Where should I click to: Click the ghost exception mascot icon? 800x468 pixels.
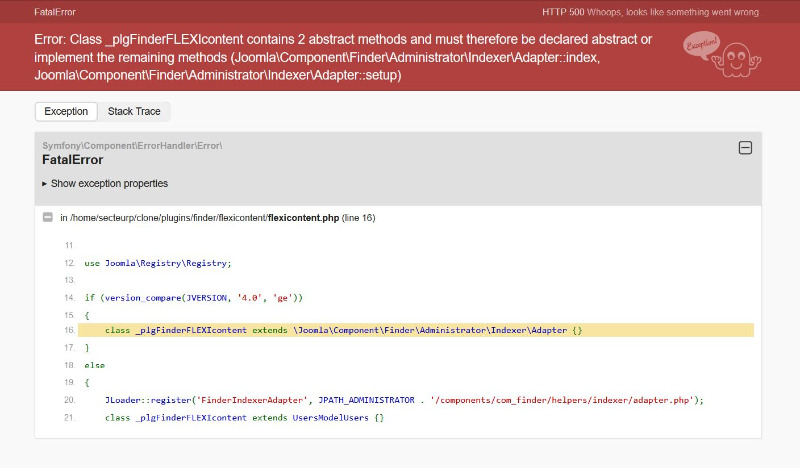[736, 61]
